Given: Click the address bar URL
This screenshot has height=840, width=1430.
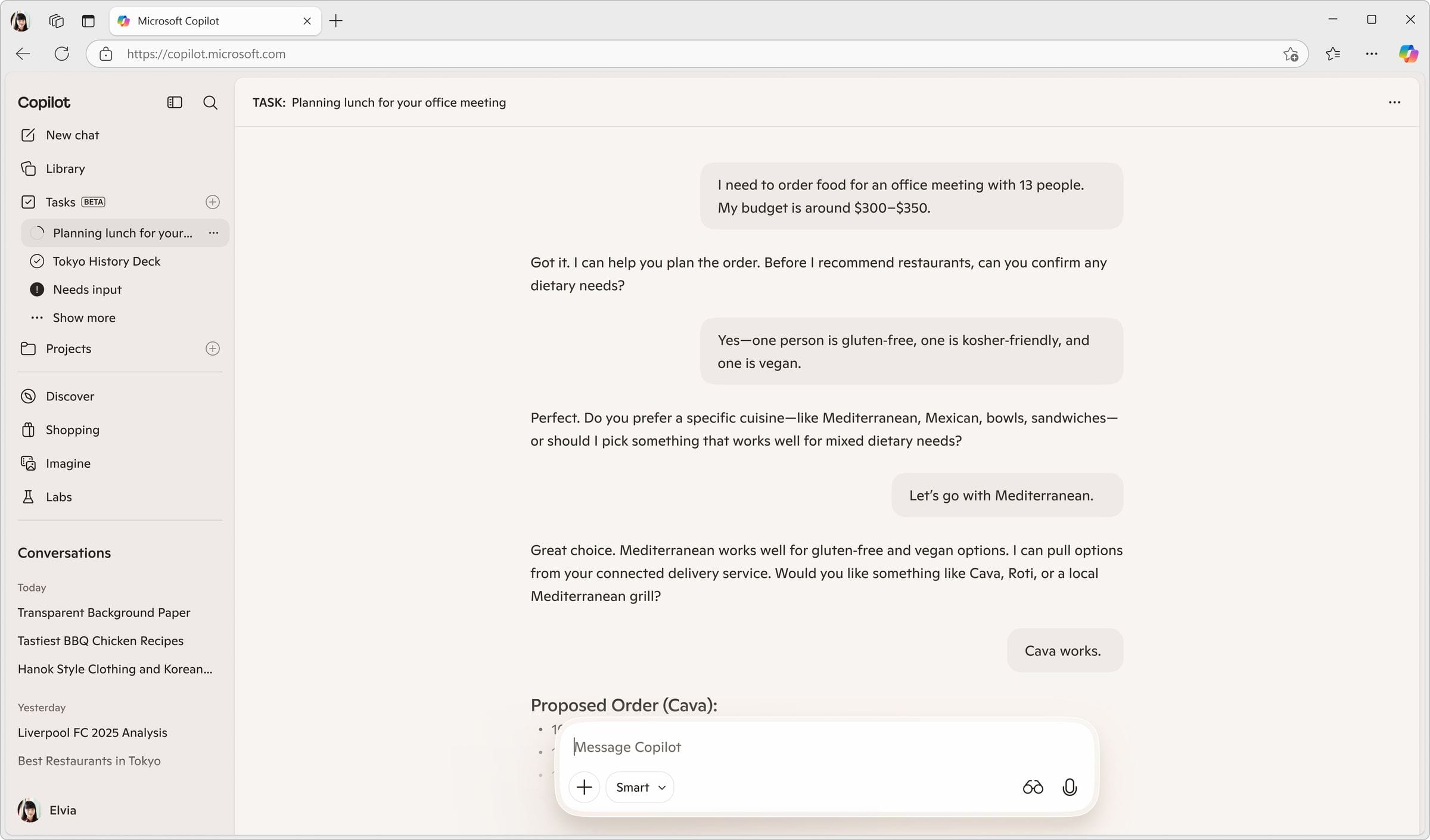Looking at the screenshot, I should pyautogui.click(x=206, y=54).
